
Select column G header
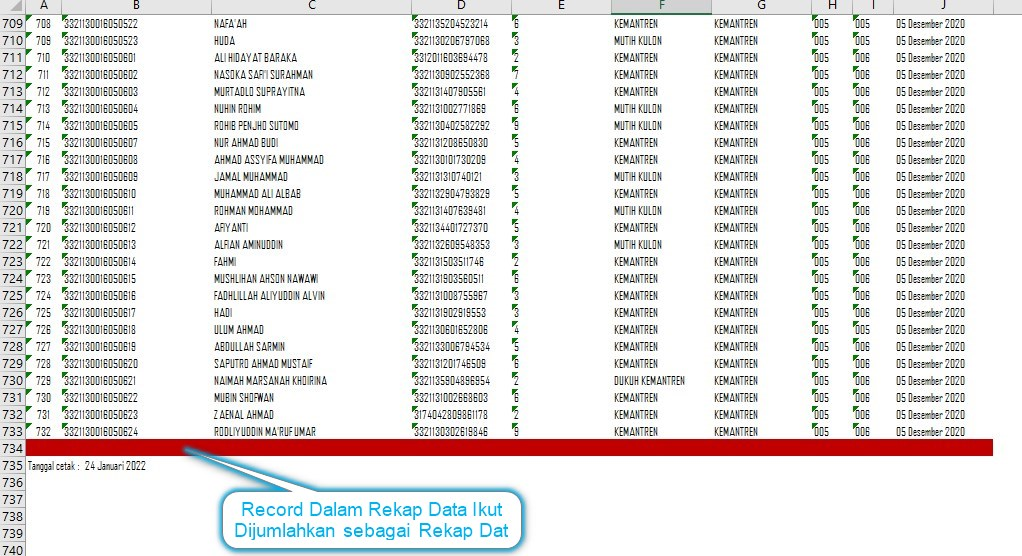[761, 7]
